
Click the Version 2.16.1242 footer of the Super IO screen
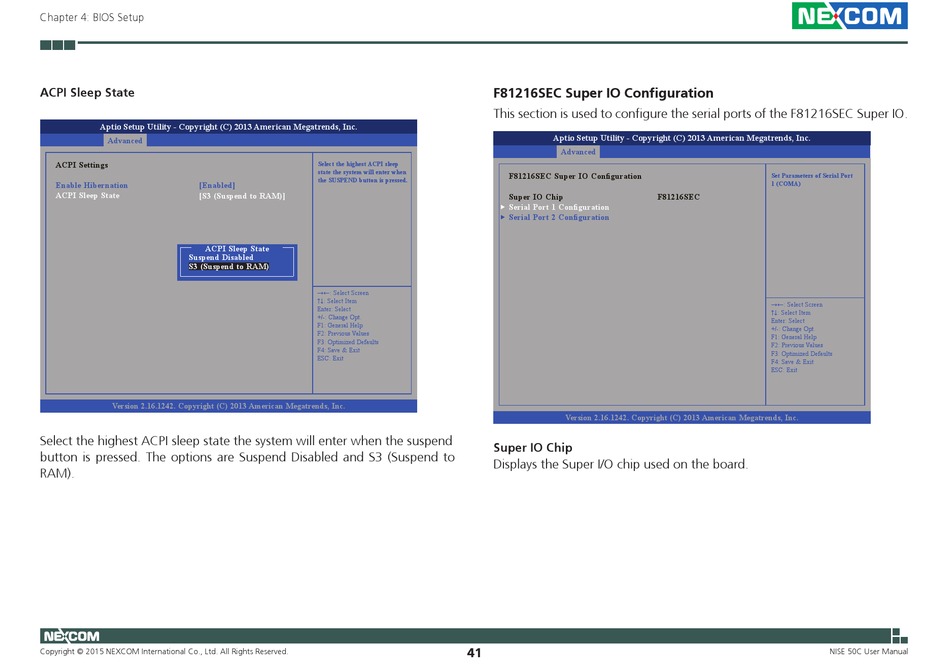coord(682,417)
